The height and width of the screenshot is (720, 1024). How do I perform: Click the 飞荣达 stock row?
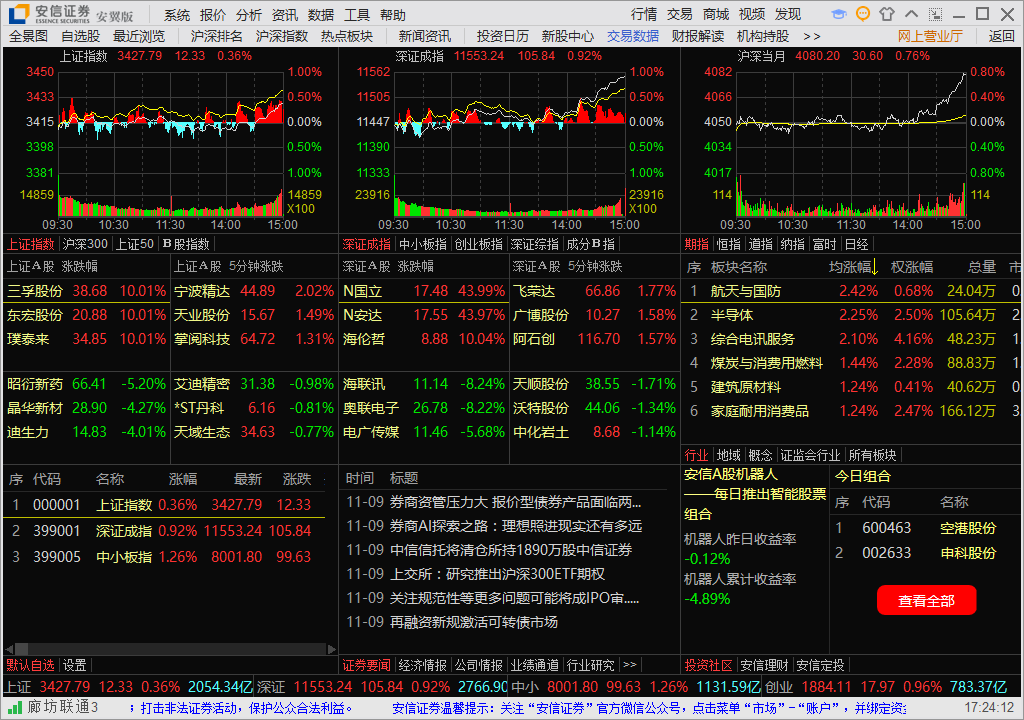[594, 291]
